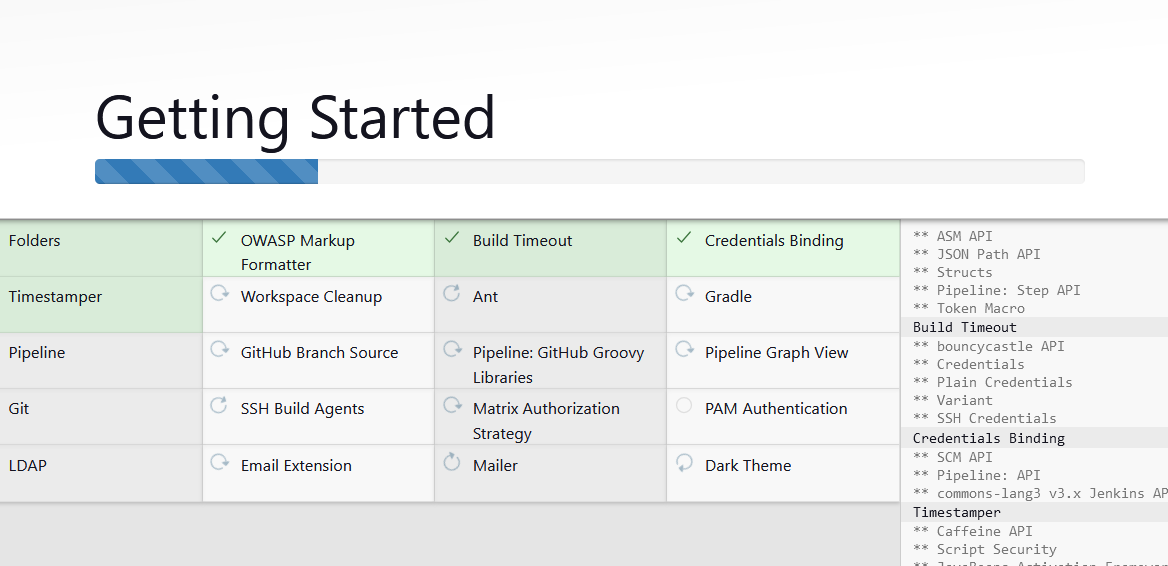Click the Timestamper log header
This screenshot has width=1168, height=566.
point(956,512)
